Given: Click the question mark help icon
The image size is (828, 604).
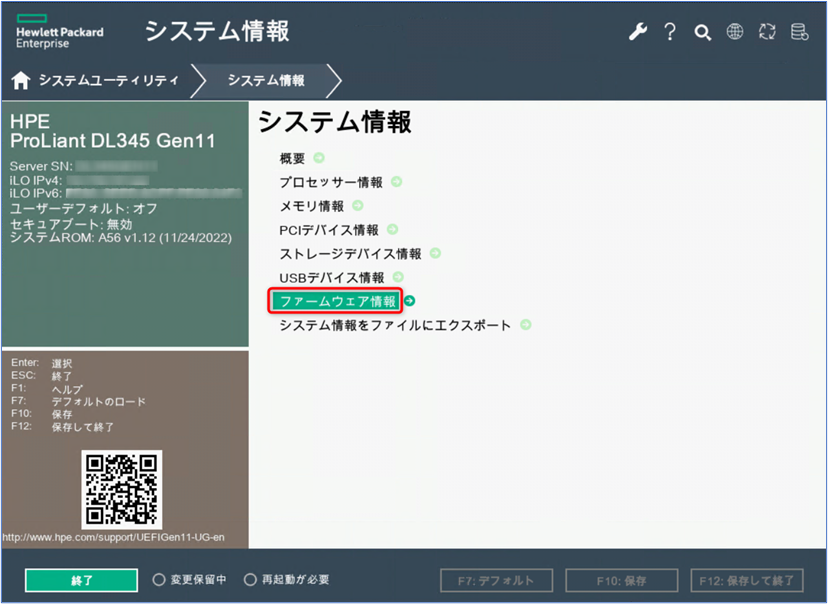Looking at the screenshot, I should (670, 31).
